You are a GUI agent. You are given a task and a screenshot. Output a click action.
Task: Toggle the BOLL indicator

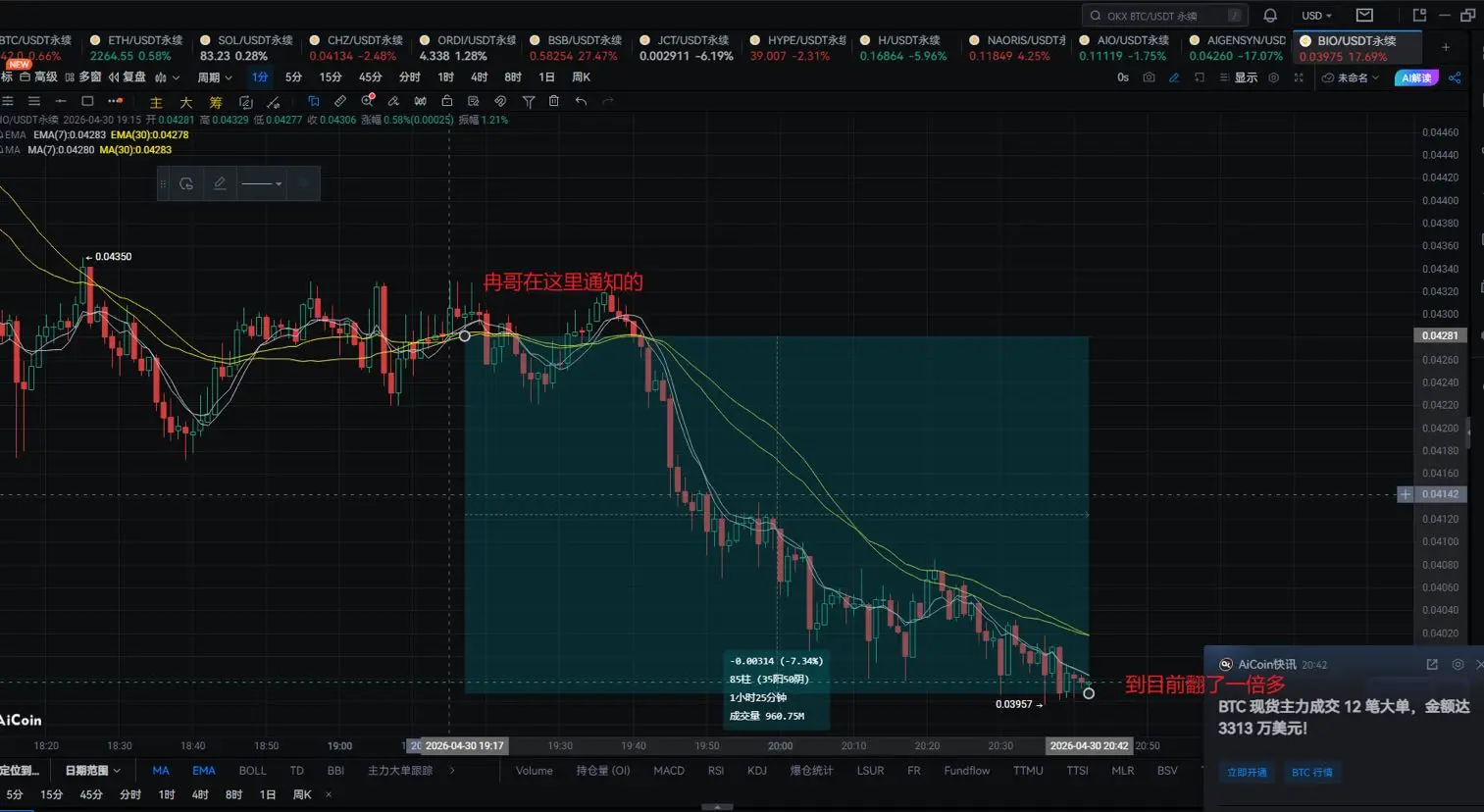click(252, 771)
